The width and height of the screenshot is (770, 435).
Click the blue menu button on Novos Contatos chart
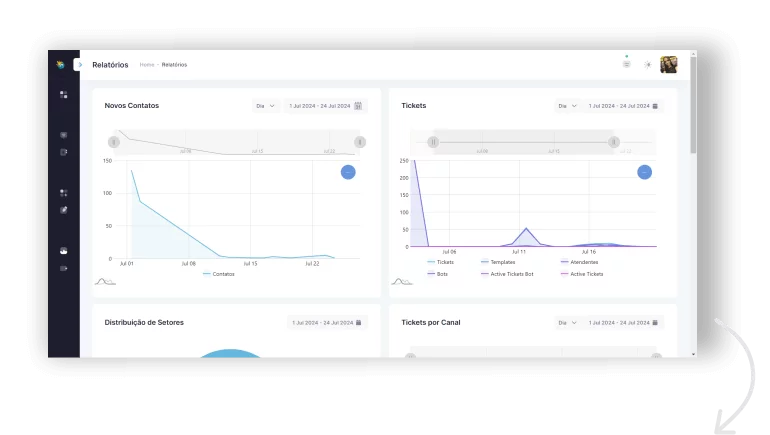coord(347,172)
